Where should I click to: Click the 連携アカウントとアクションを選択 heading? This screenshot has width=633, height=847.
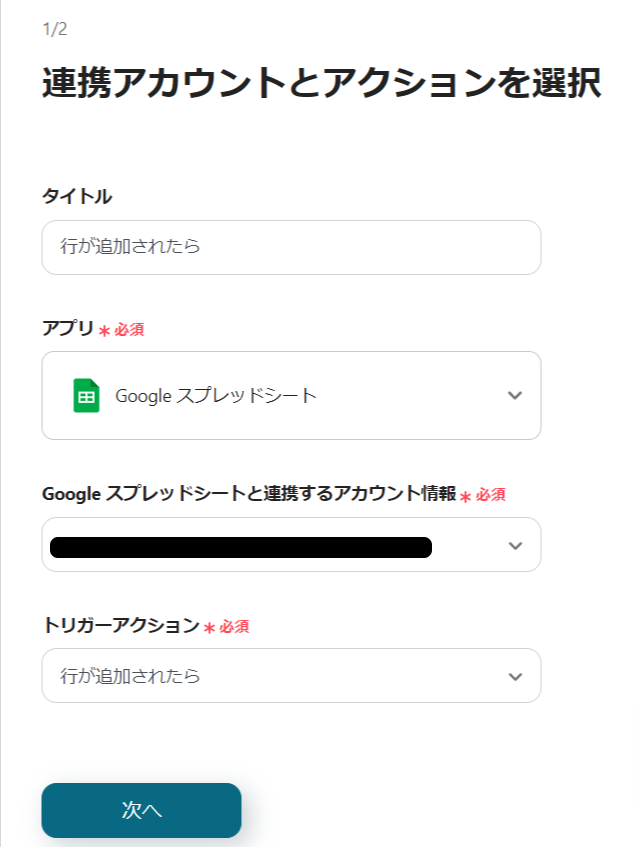pyautogui.click(x=320, y=85)
